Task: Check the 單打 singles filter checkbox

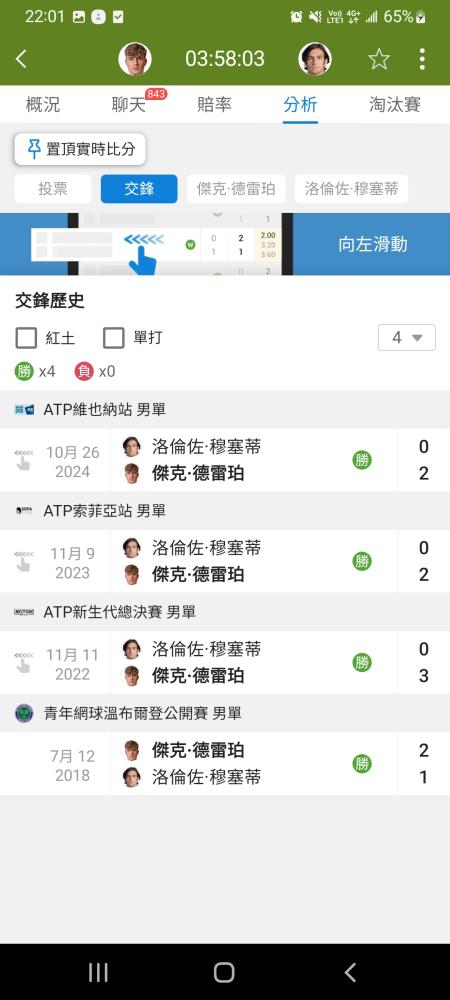Action: tap(113, 338)
